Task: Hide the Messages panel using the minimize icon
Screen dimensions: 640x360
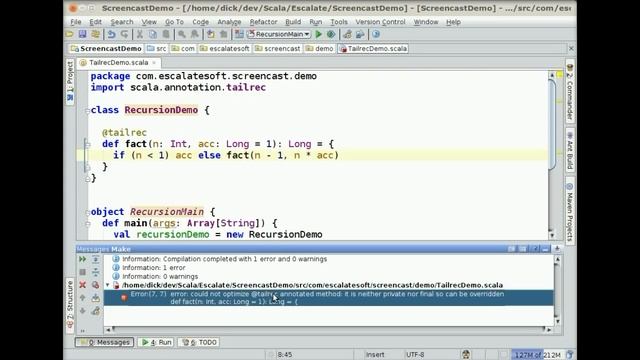Action: click(x=546, y=249)
